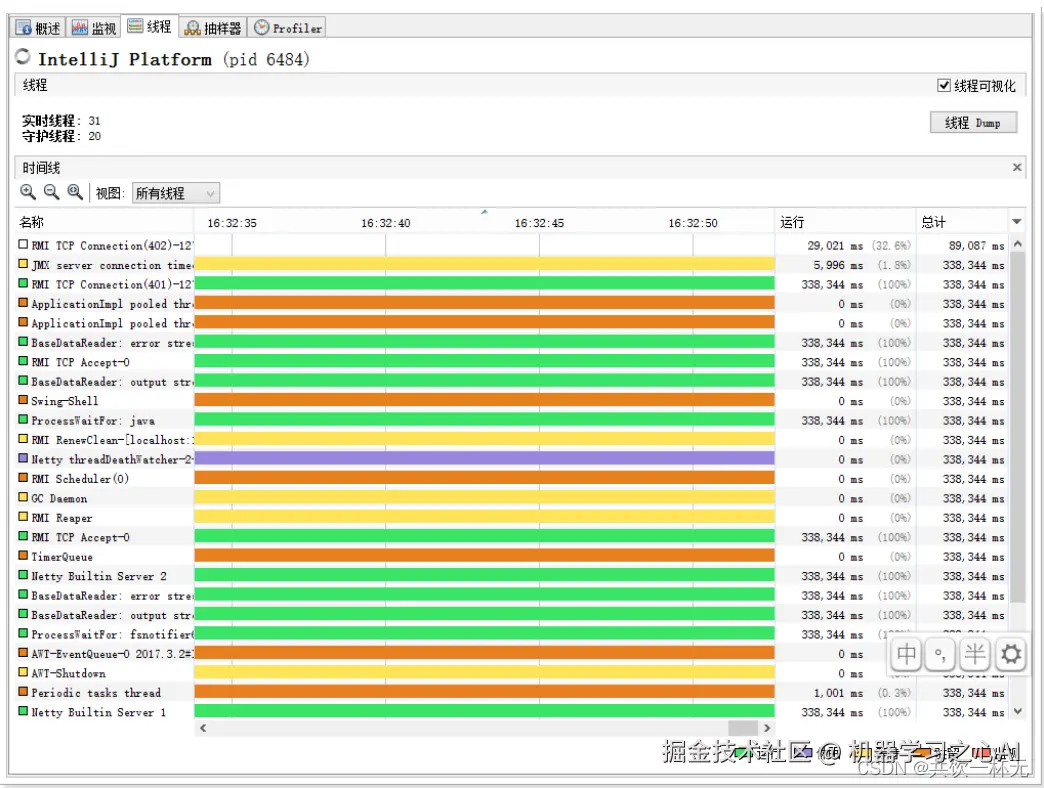1044x788 pixels.
Task: Click the 半 half-width button of the IME toolbar
Action: (x=975, y=654)
